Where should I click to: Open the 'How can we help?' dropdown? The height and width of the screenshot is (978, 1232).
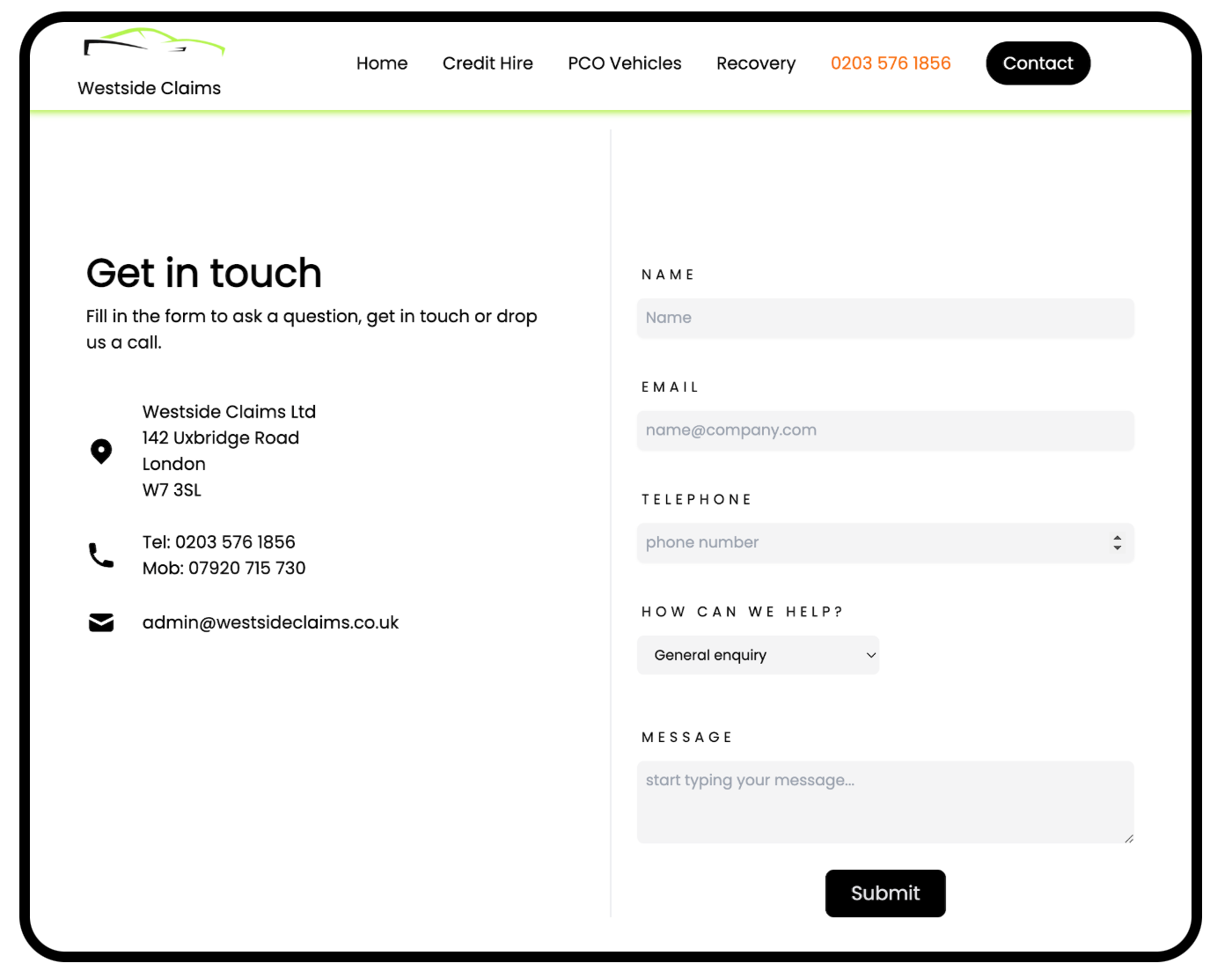(x=758, y=655)
